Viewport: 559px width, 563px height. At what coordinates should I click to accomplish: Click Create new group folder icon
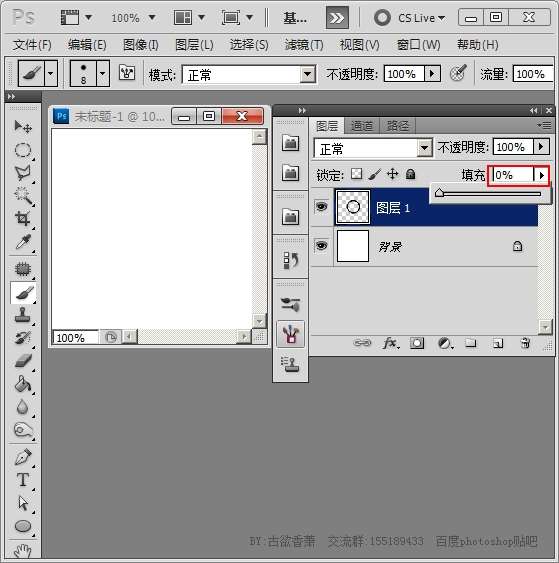tap(470, 344)
